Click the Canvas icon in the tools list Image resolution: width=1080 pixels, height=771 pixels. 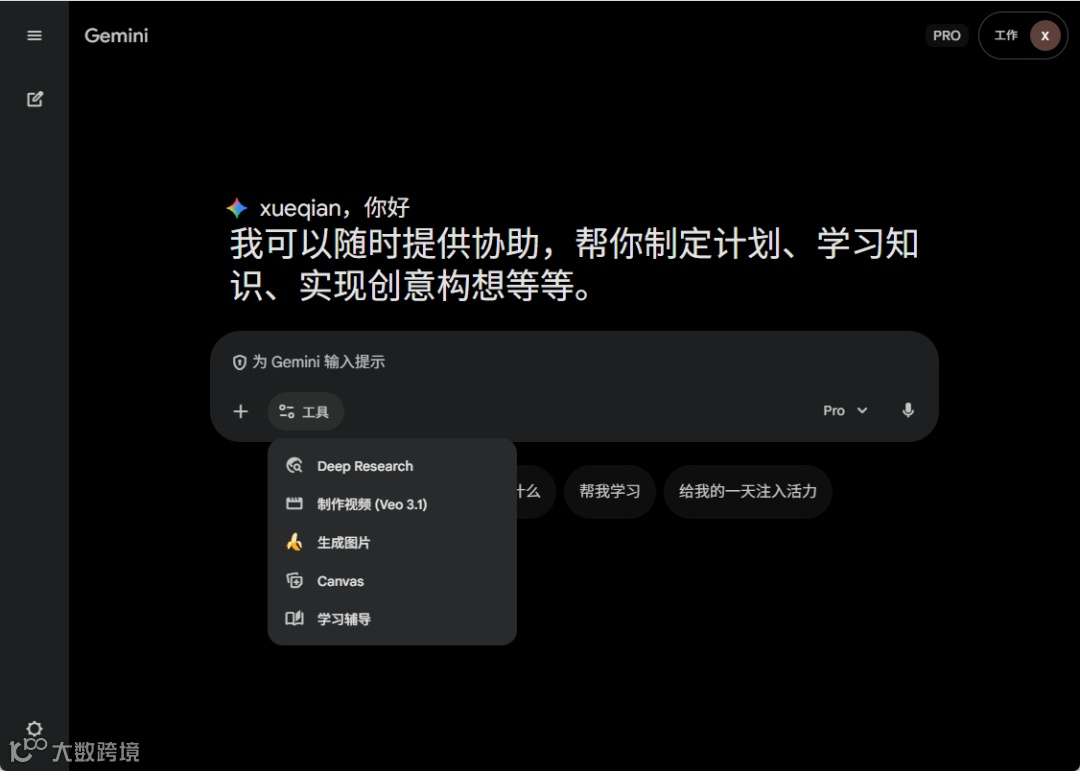294,581
